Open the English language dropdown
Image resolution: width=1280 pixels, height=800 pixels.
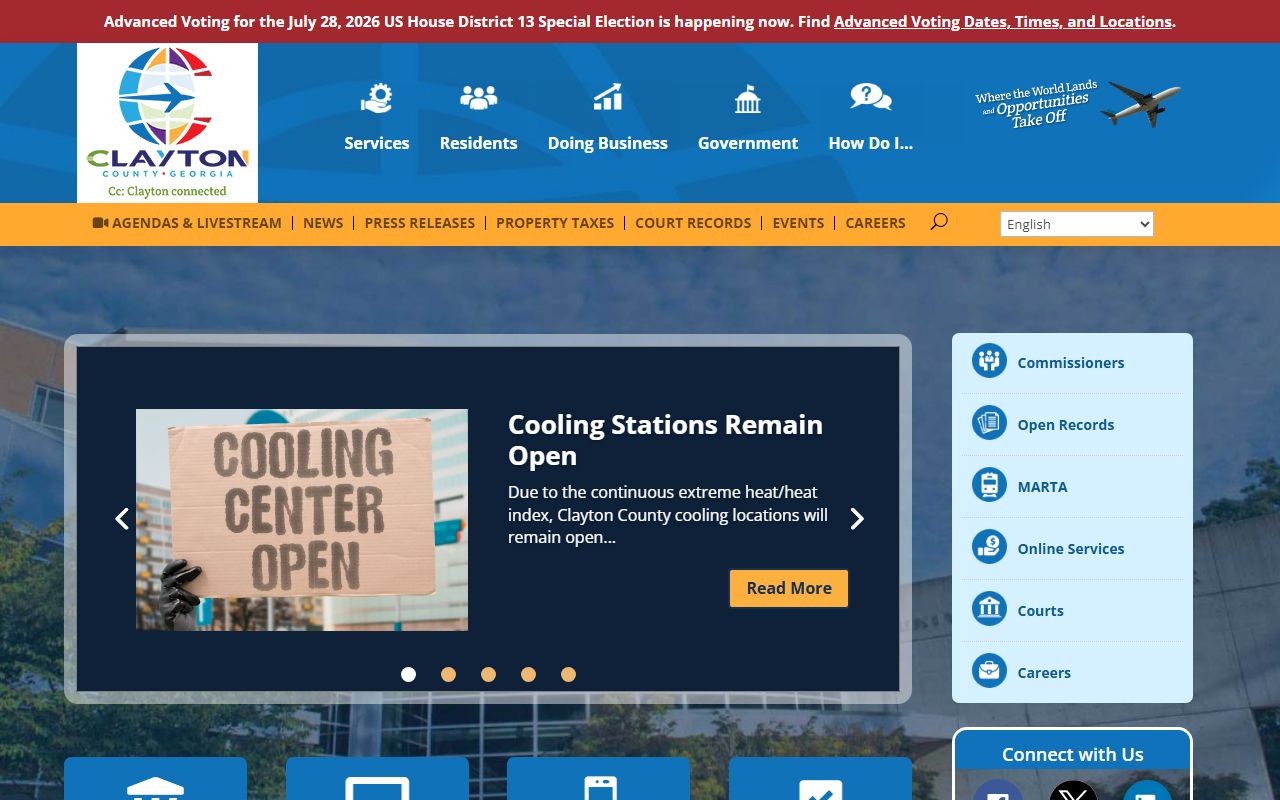1077,224
